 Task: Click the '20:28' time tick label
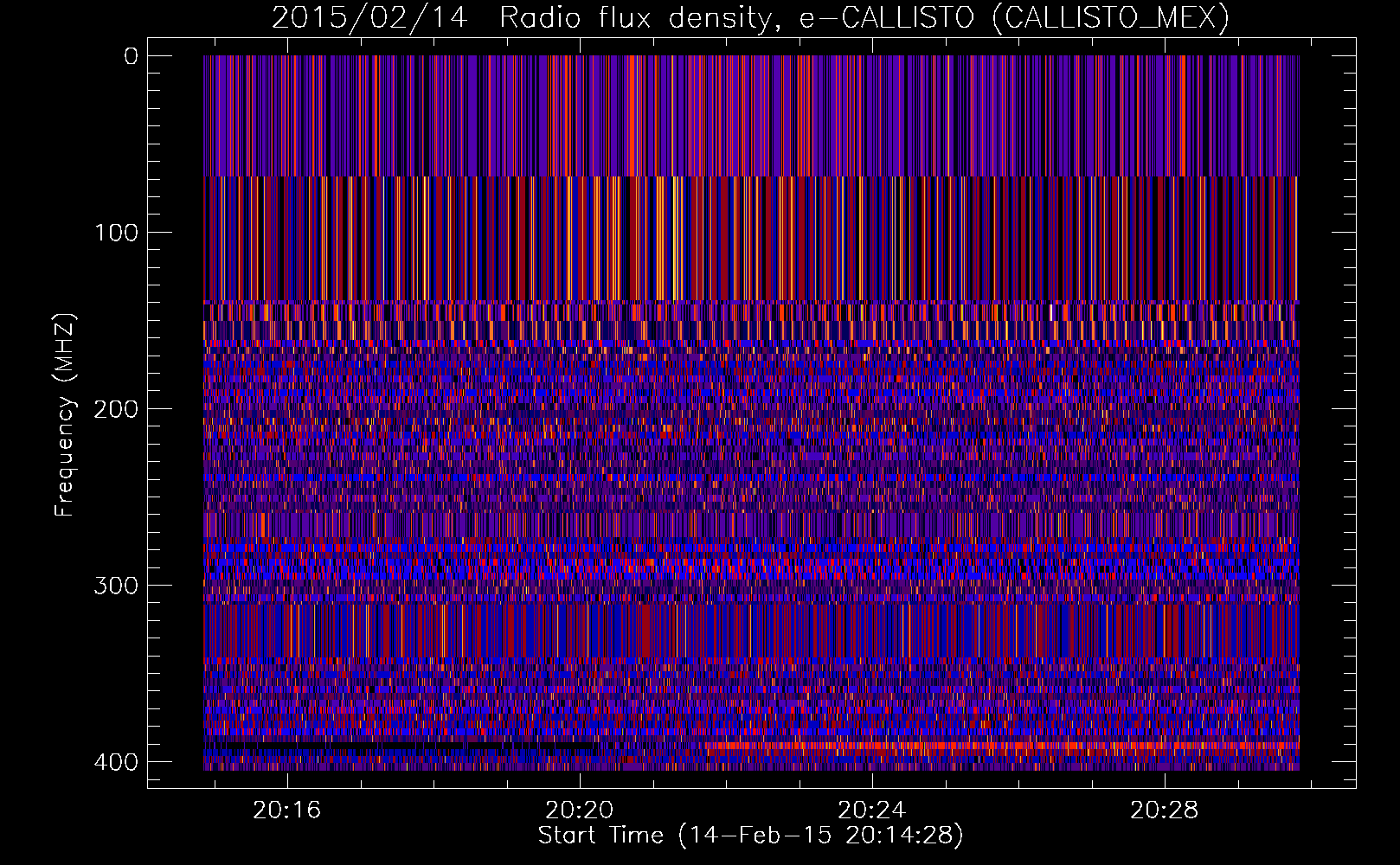click(1165, 811)
